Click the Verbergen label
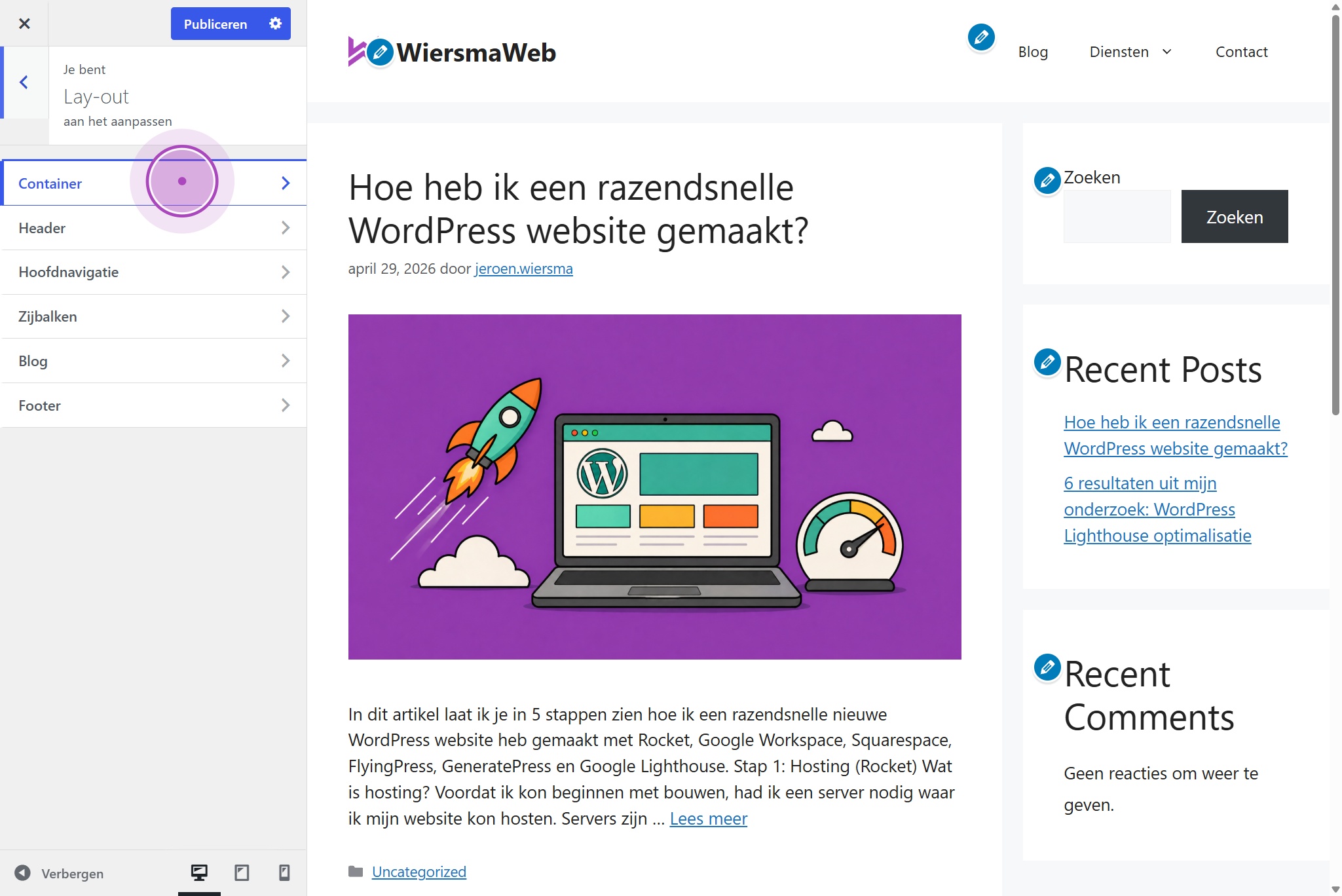This screenshot has height=896, width=1342. pyautogui.click(x=72, y=874)
